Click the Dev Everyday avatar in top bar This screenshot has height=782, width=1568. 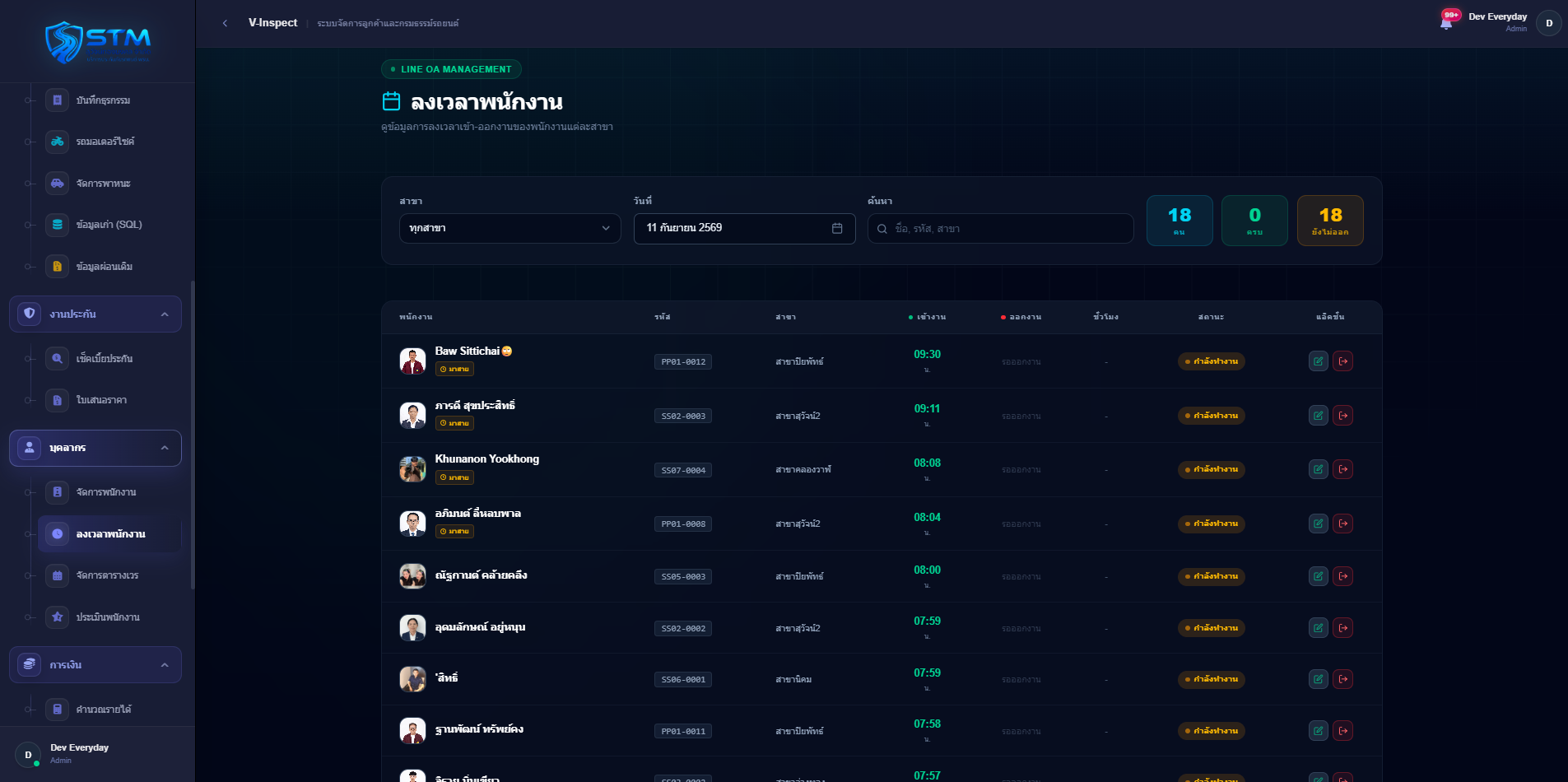click(x=1549, y=23)
